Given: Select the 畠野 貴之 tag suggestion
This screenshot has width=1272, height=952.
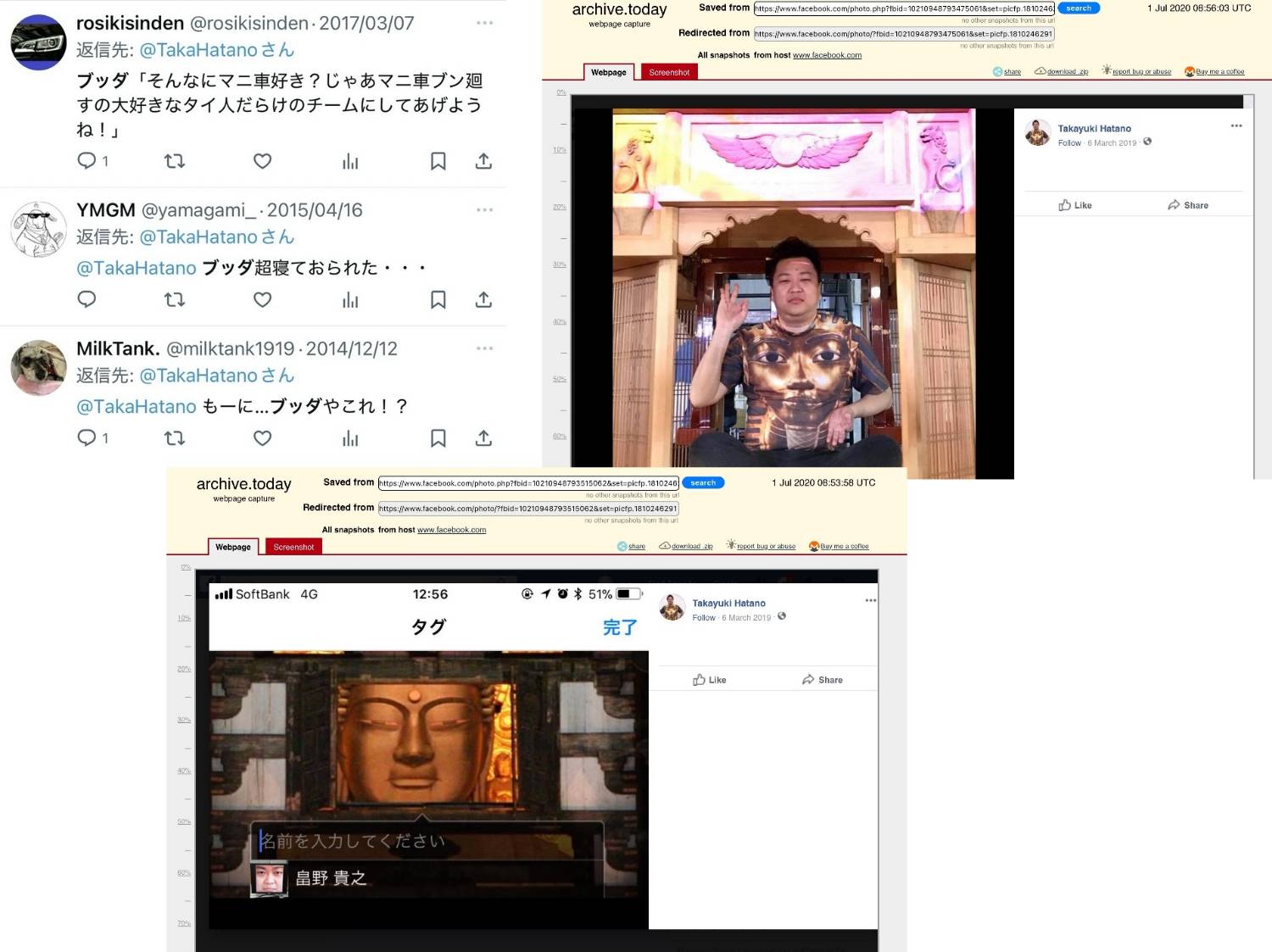Looking at the screenshot, I should 331,878.
